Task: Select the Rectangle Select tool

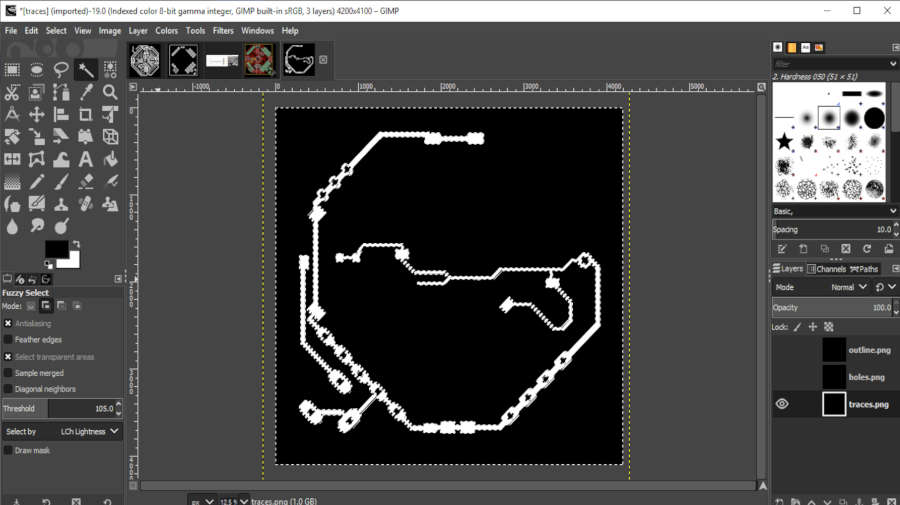Action: click(12, 70)
